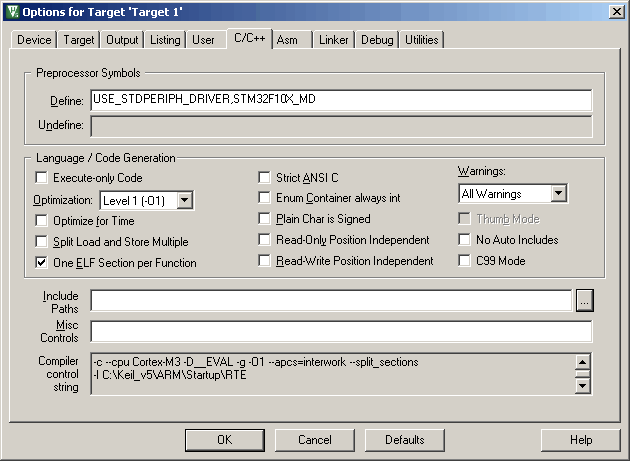Viewport: 630px width, 461px height.
Task: Click the Include Paths browse button
Action: coord(585,301)
